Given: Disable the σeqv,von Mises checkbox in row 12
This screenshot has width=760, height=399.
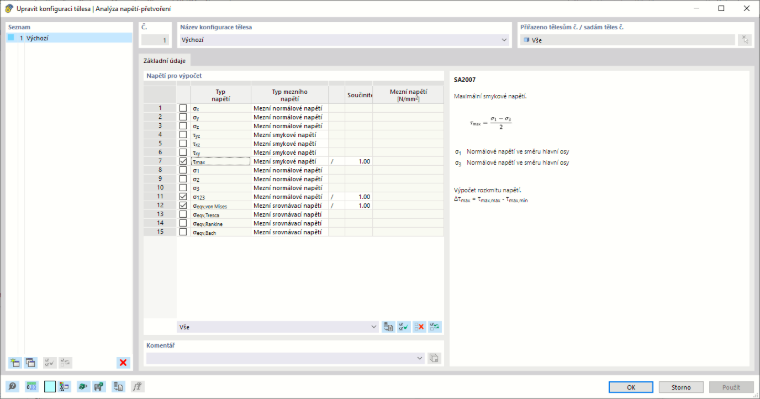Looking at the screenshot, I should pyautogui.click(x=183, y=205).
